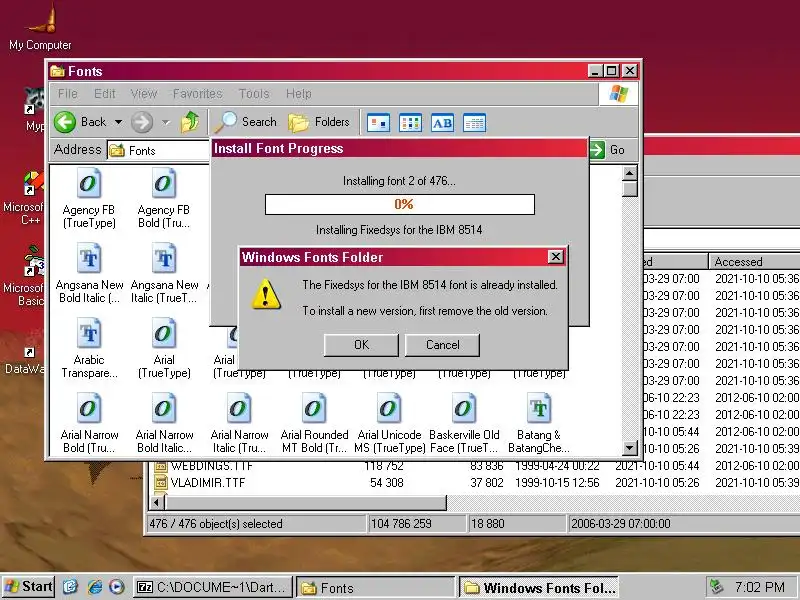Click the Search toolbar button
Image resolution: width=800 pixels, height=600 pixels.
tap(246, 122)
